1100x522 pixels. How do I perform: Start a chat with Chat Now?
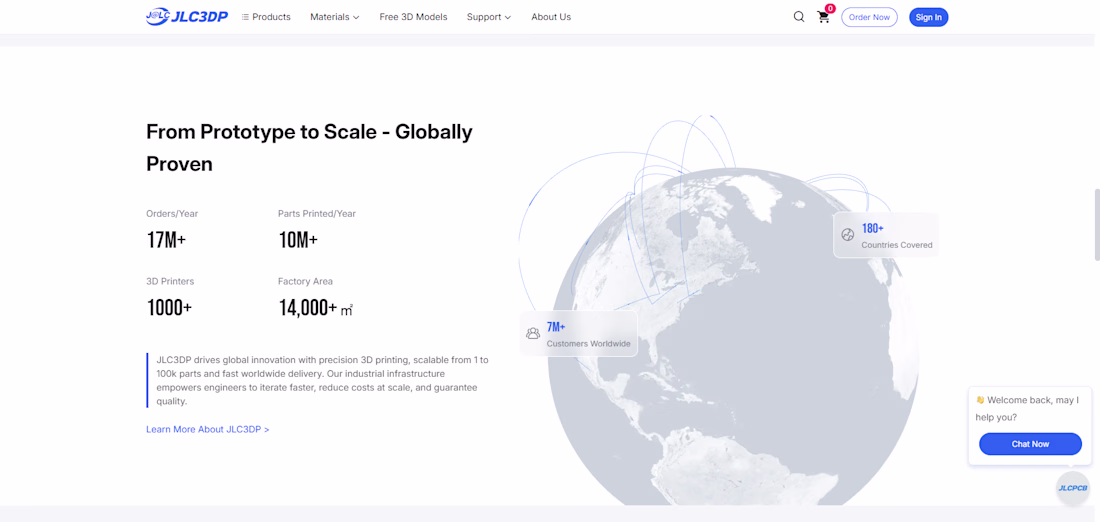tap(1030, 444)
